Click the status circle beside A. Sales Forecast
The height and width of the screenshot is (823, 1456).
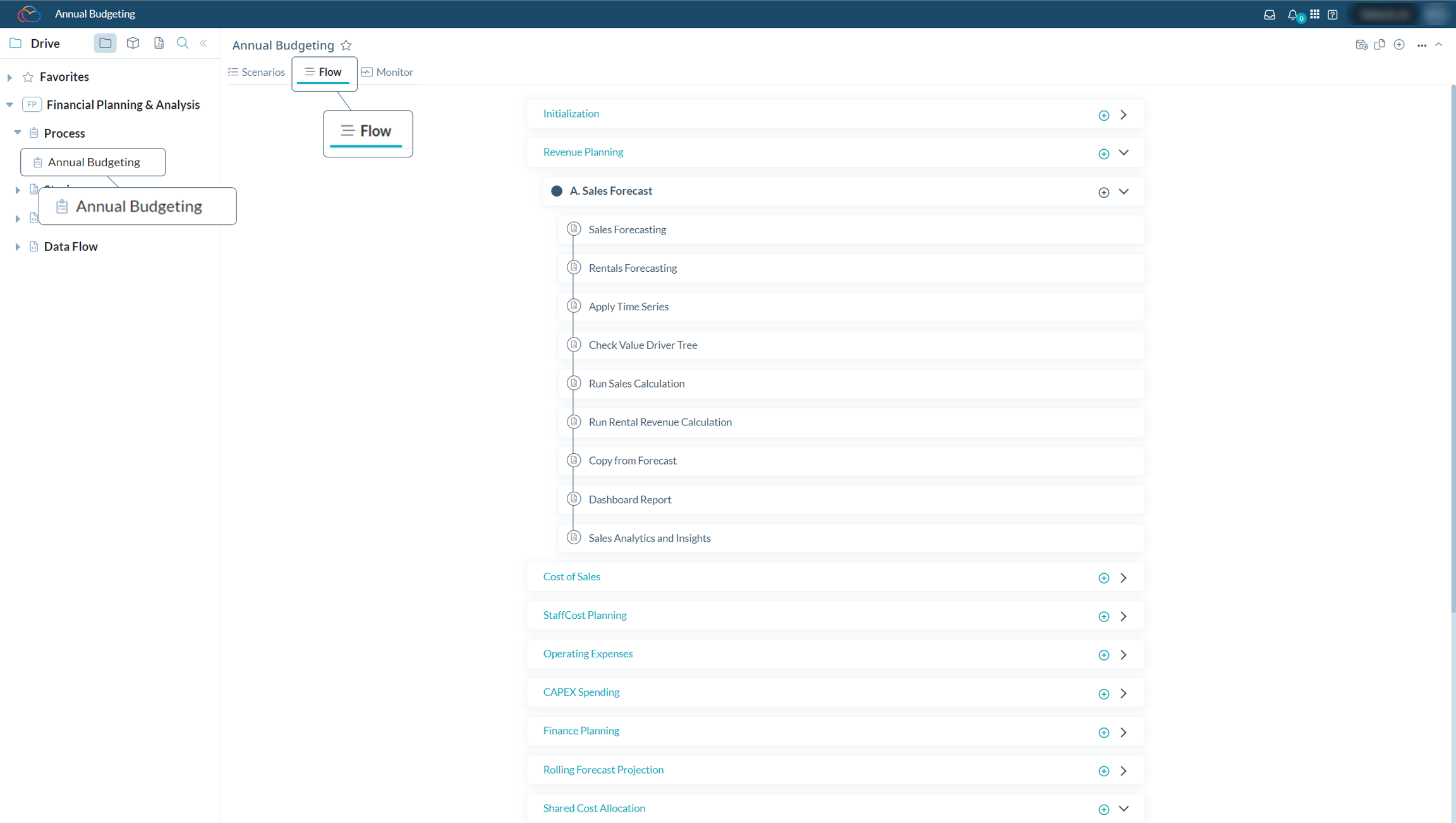(x=557, y=190)
